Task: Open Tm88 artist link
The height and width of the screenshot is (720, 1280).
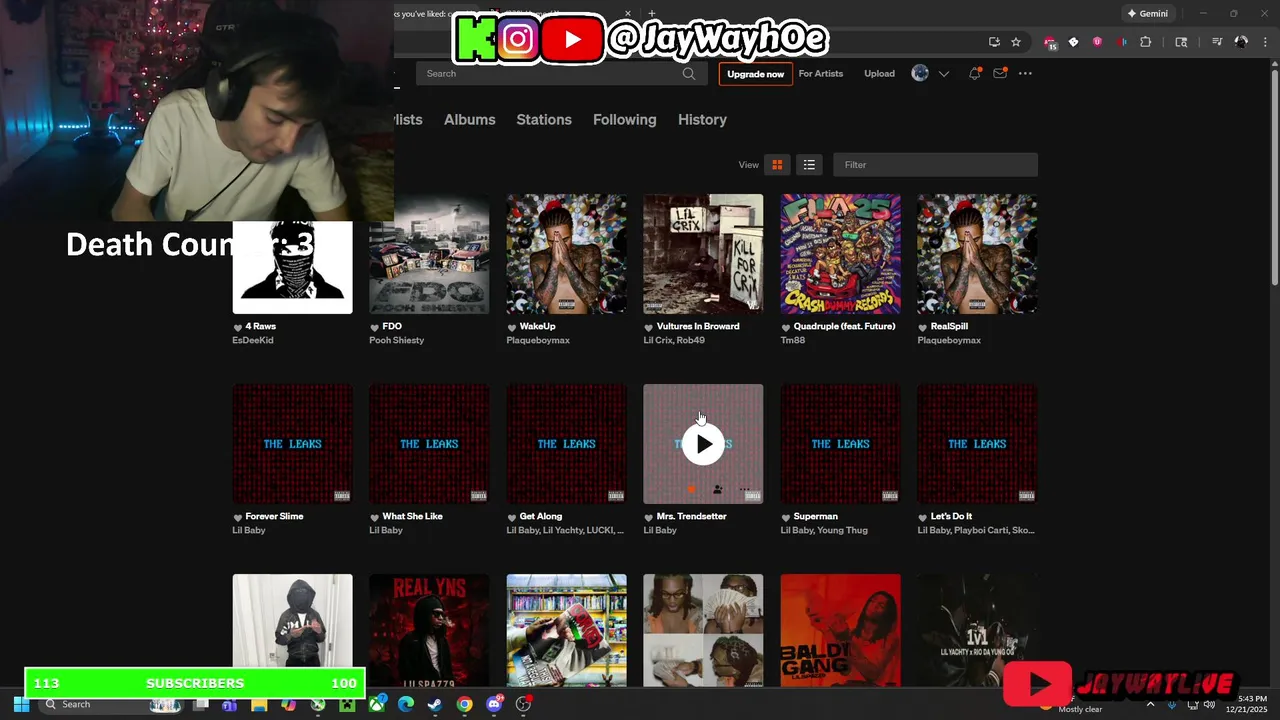Action: pos(793,340)
